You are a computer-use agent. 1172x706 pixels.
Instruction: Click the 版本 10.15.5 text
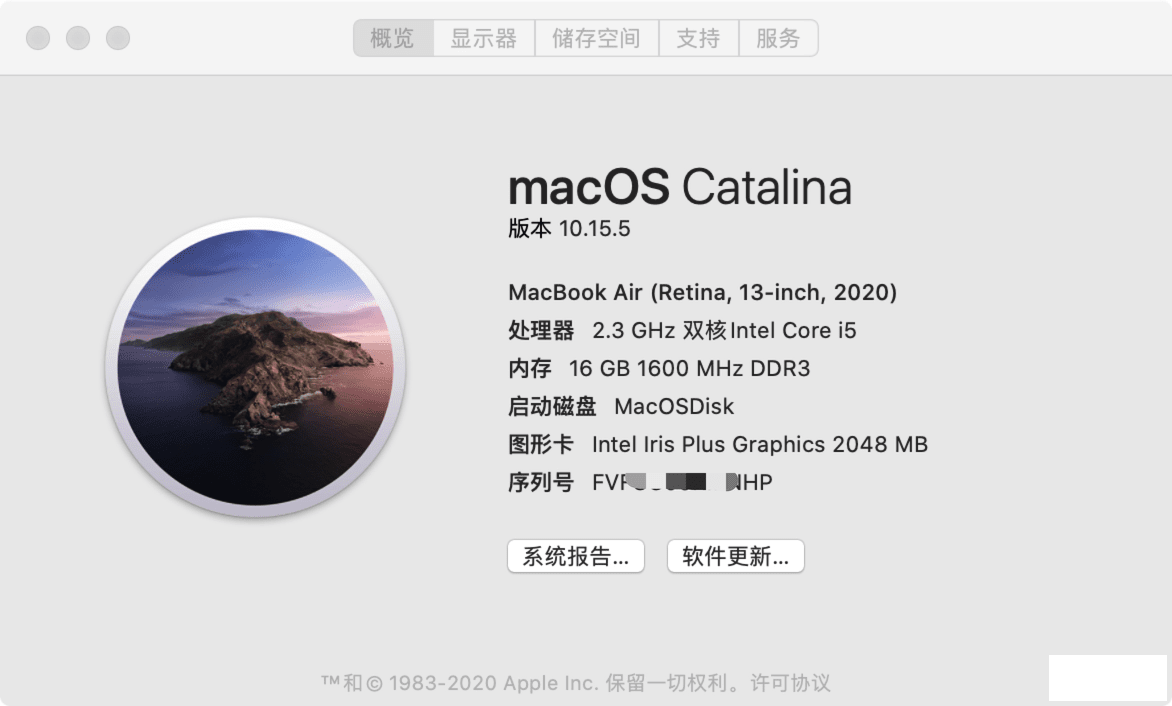pyautogui.click(x=569, y=229)
